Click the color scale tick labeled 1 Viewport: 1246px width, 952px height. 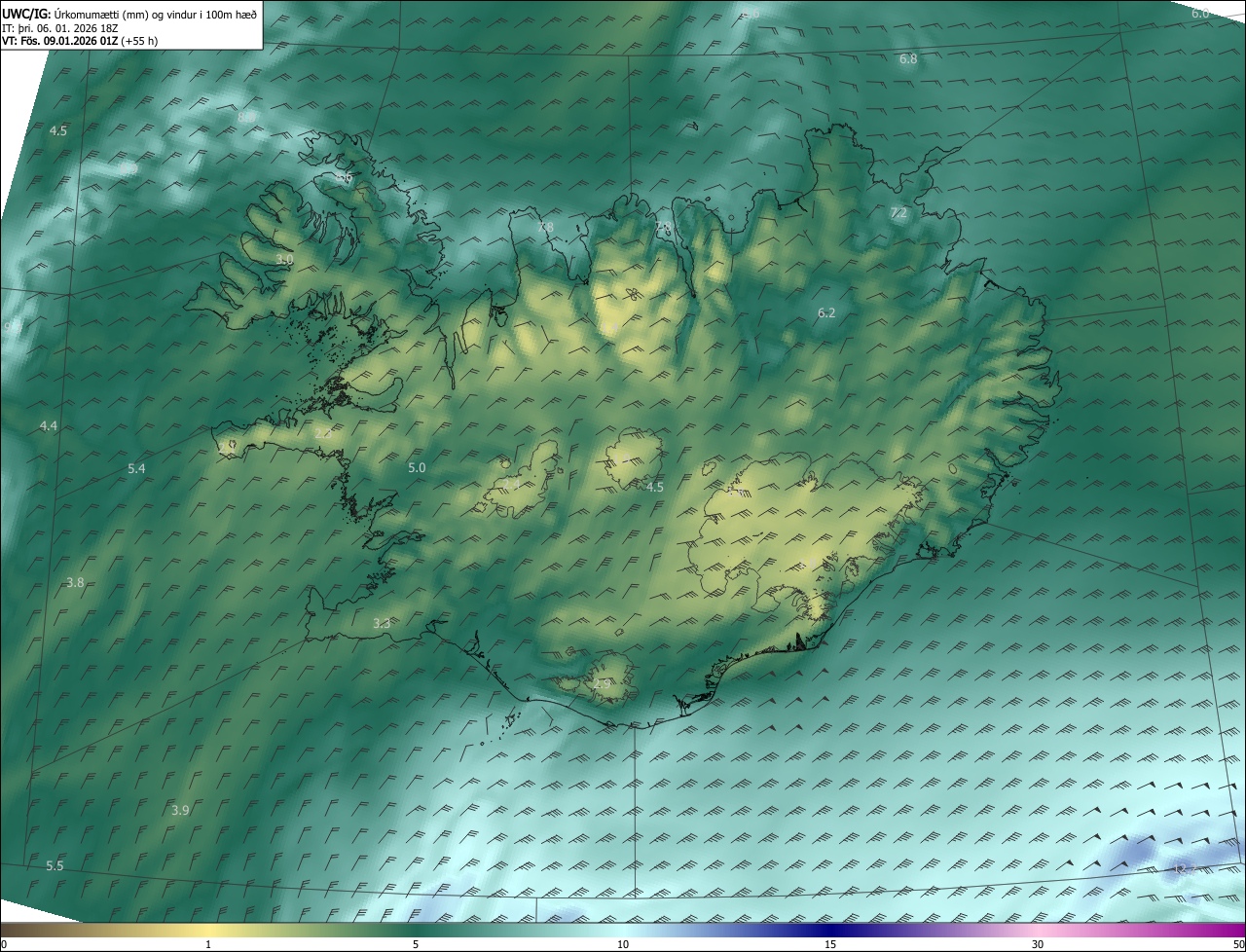pos(208,944)
